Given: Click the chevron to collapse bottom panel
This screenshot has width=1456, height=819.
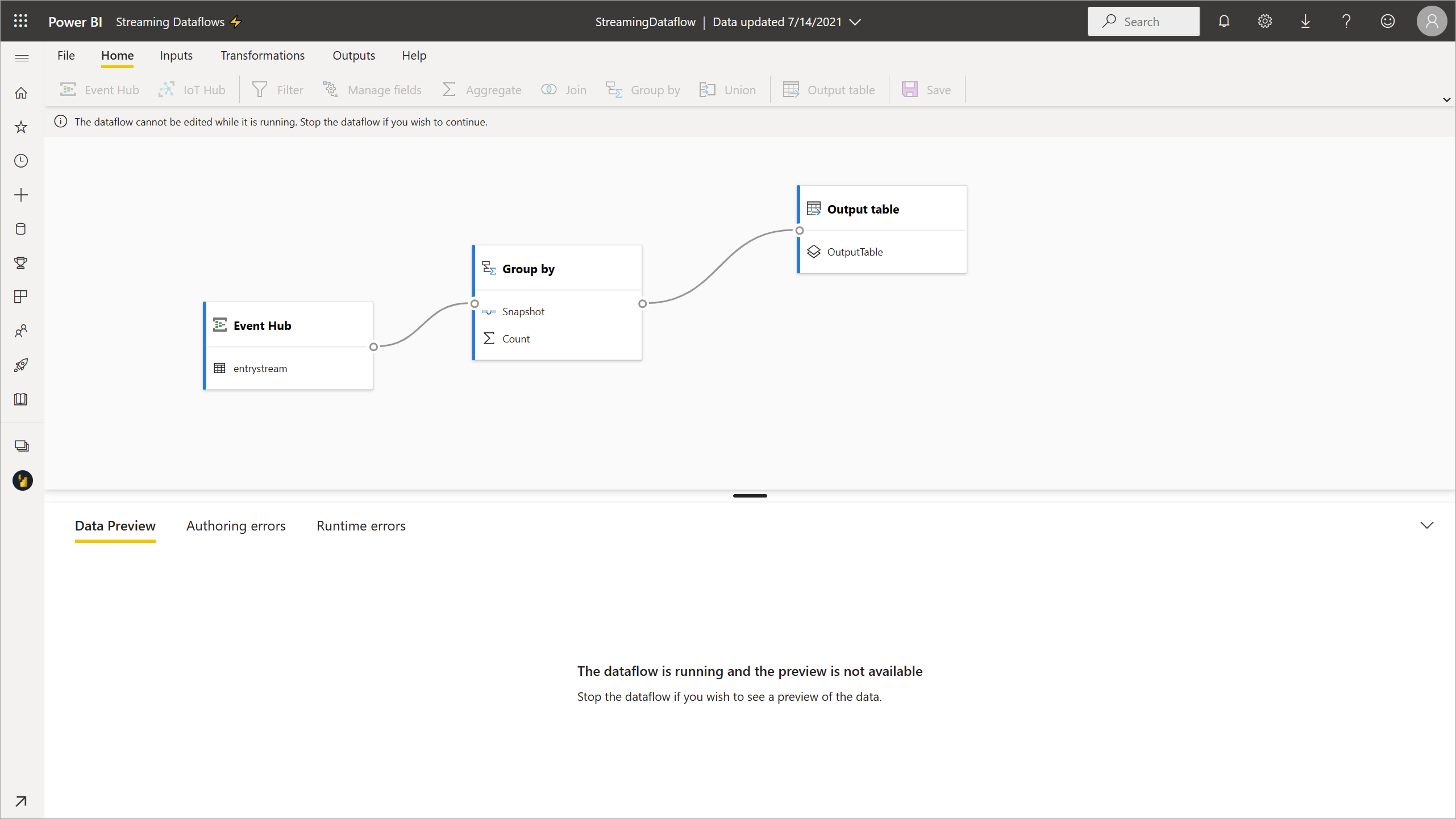Looking at the screenshot, I should (x=1427, y=525).
